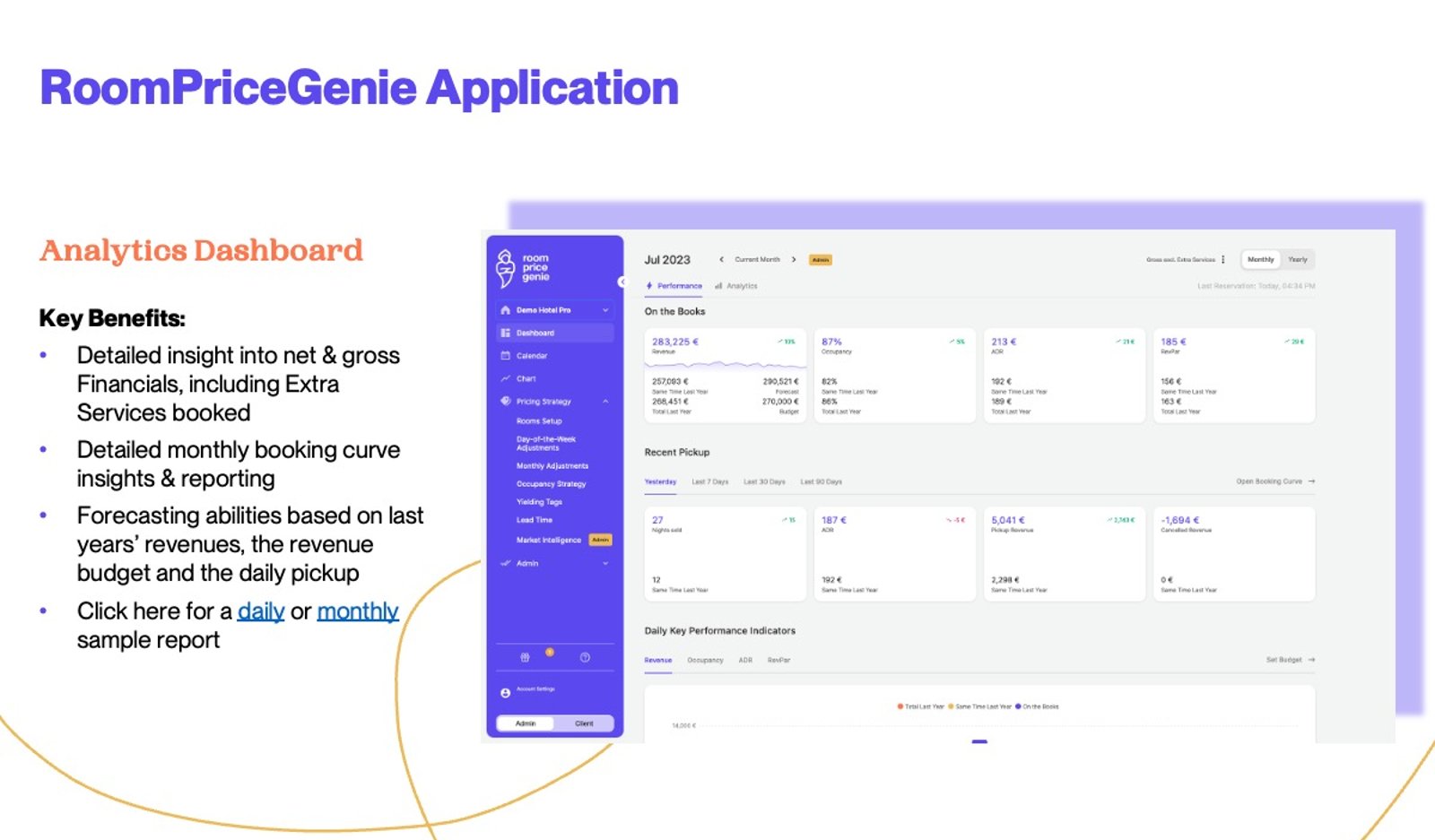Screen dimensions: 1435x840
Task: Click Current Month label in header
Action: coord(757,259)
